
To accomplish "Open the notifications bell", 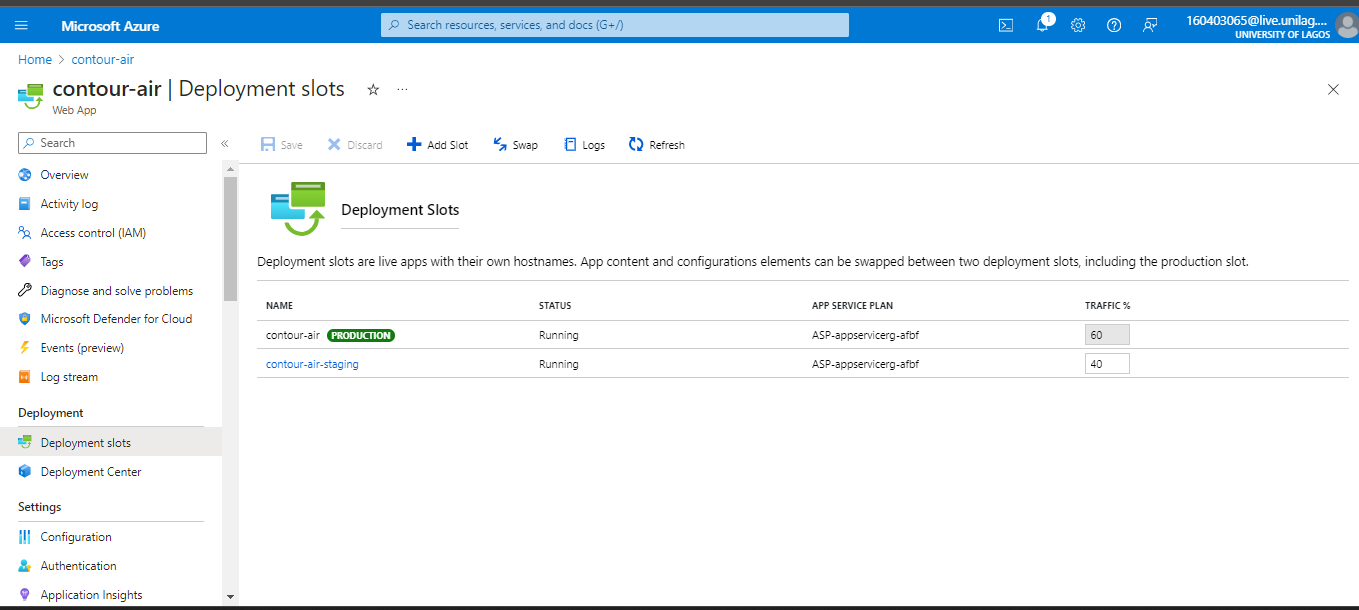I will (1042, 25).
